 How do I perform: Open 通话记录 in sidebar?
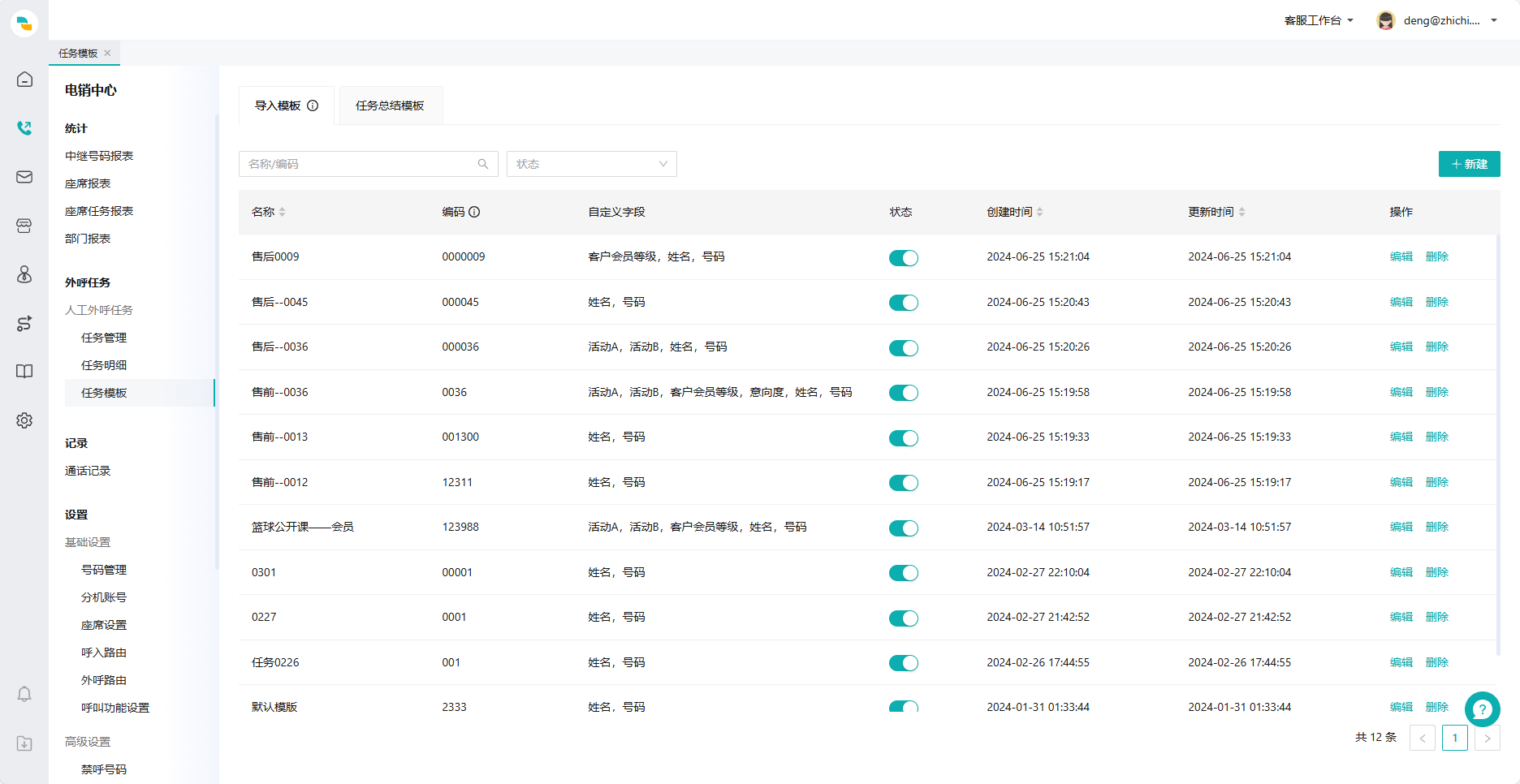[x=88, y=471]
